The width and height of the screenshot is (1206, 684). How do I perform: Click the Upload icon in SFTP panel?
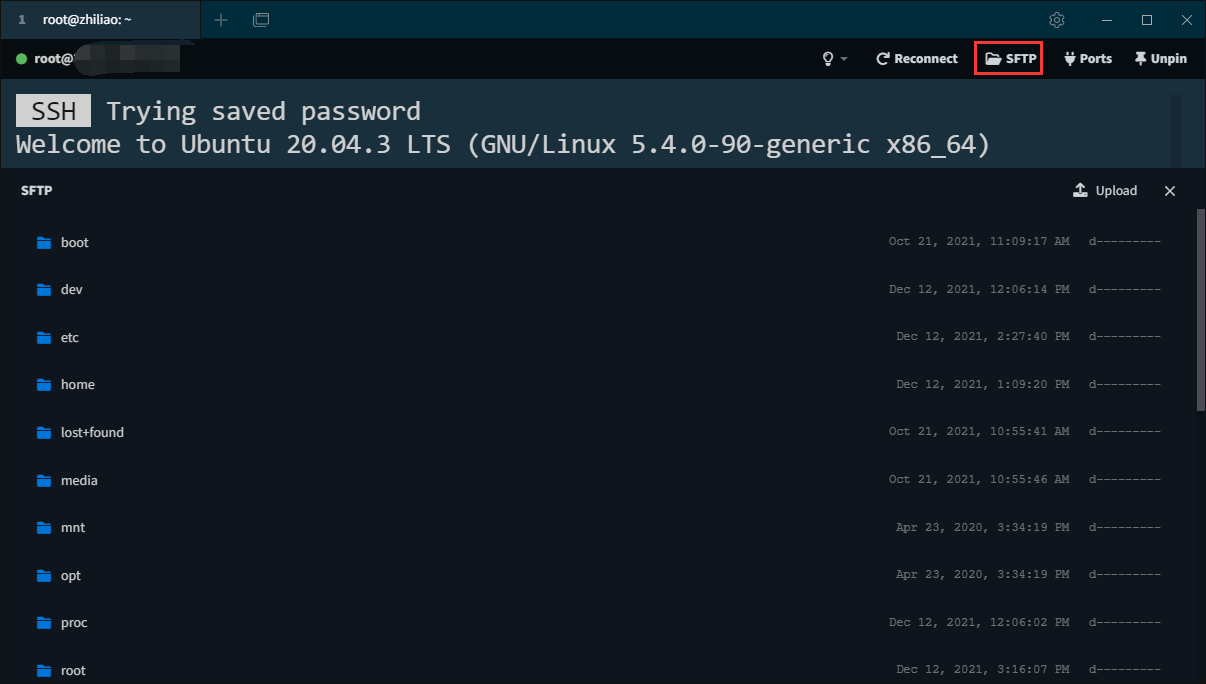tap(1080, 190)
